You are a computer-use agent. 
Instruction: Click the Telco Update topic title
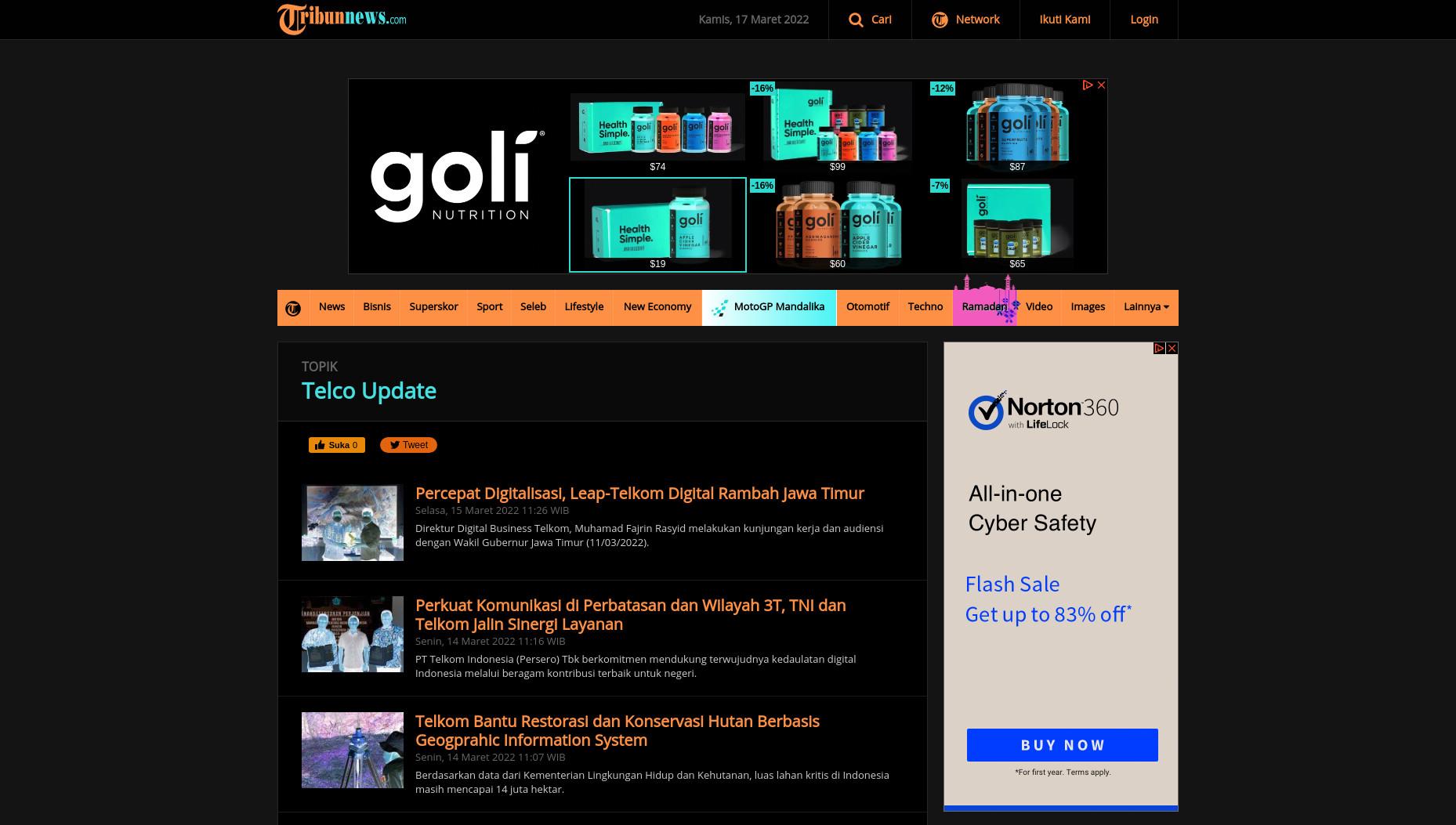tap(369, 390)
